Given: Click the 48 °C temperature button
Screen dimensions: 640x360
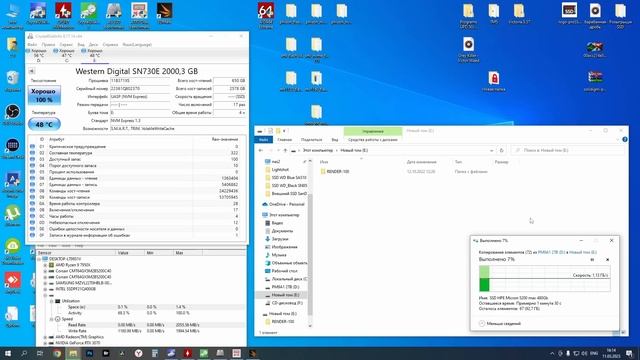Looking at the screenshot, I should 44,124.
